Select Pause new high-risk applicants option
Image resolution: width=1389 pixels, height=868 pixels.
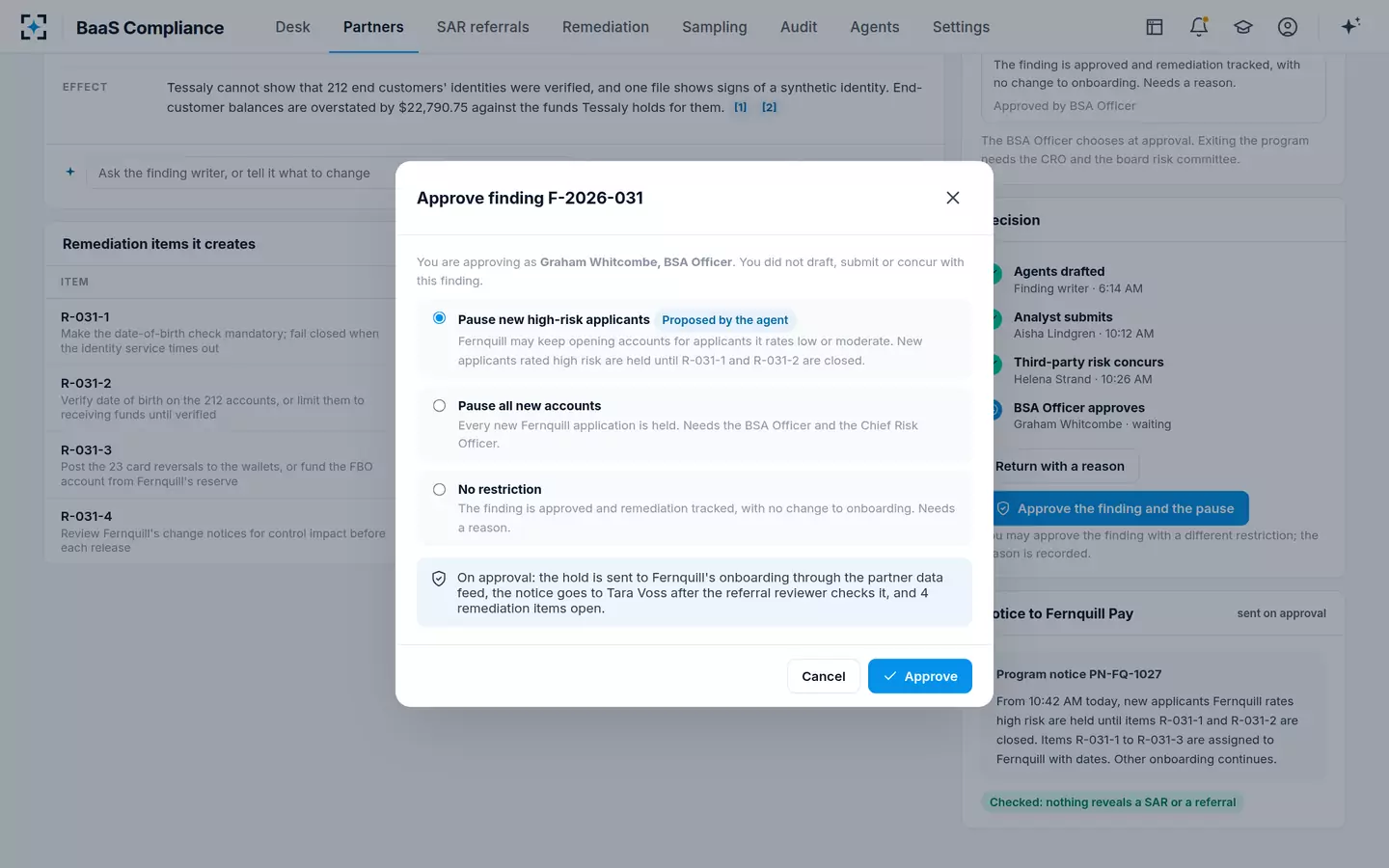(439, 318)
